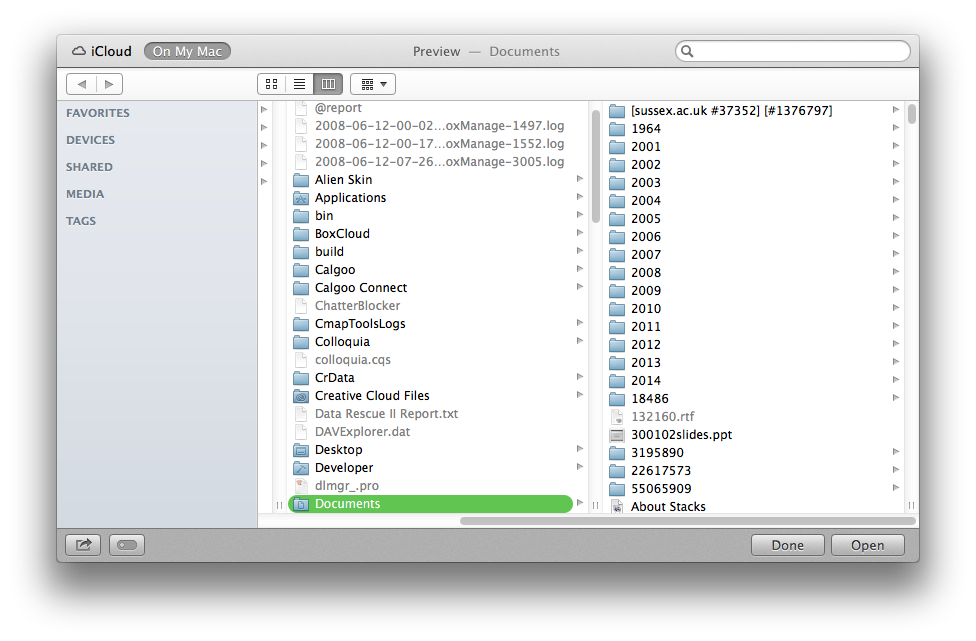
Task: Click the 132160.rtf file icon
Action: (617, 417)
